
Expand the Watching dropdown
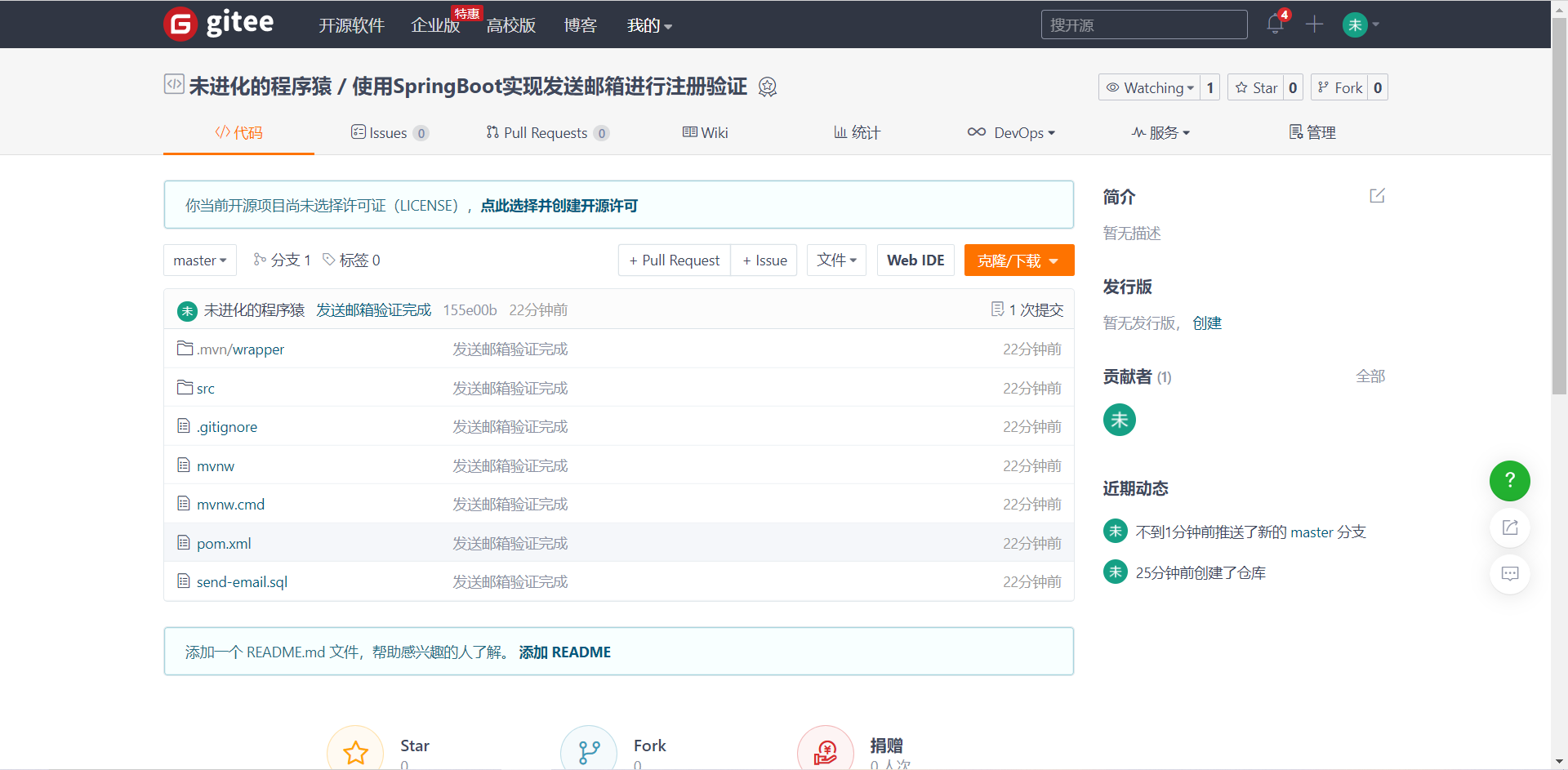(1149, 87)
